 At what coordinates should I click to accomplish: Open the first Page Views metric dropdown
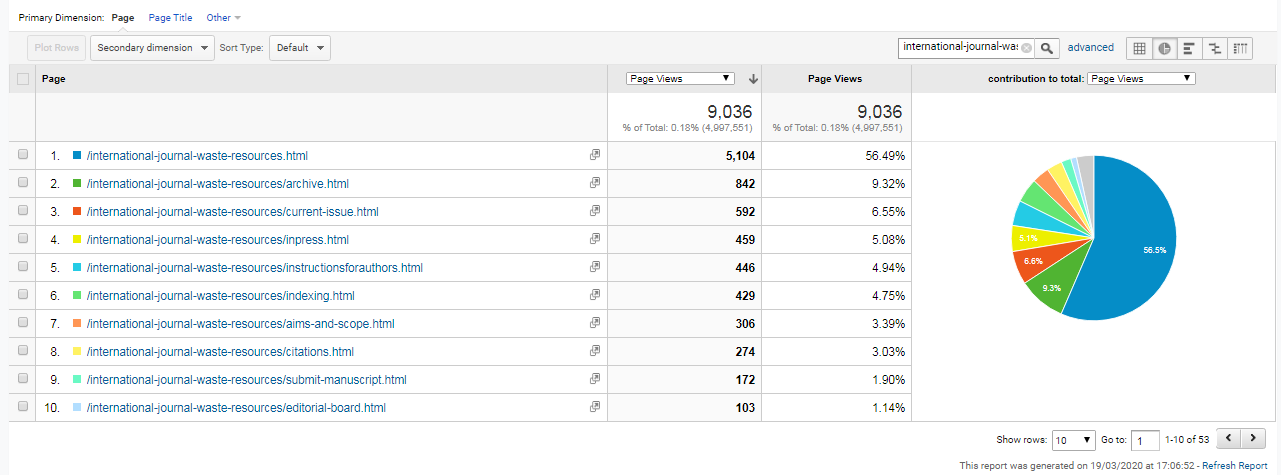click(x=680, y=78)
